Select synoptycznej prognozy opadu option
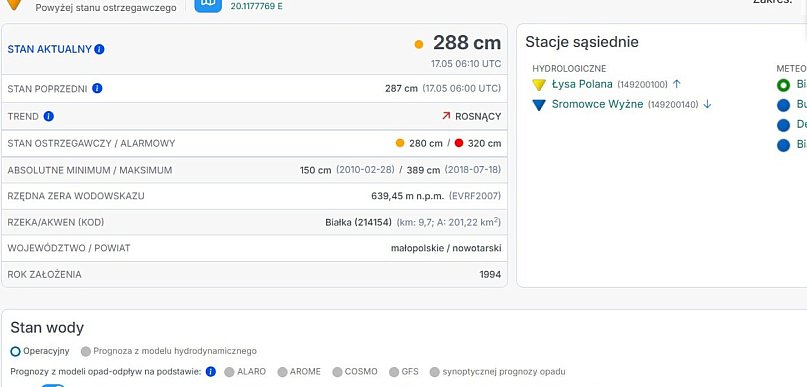 point(435,372)
